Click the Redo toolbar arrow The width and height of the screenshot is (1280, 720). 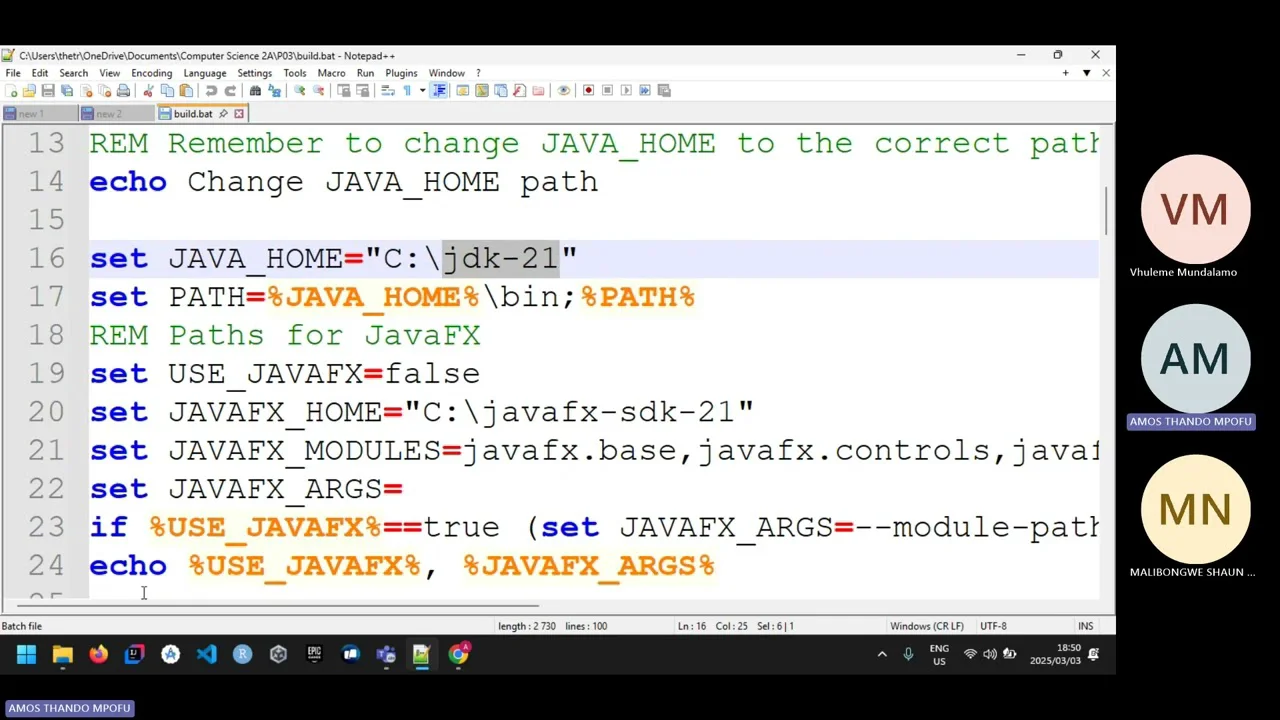click(x=230, y=90)
